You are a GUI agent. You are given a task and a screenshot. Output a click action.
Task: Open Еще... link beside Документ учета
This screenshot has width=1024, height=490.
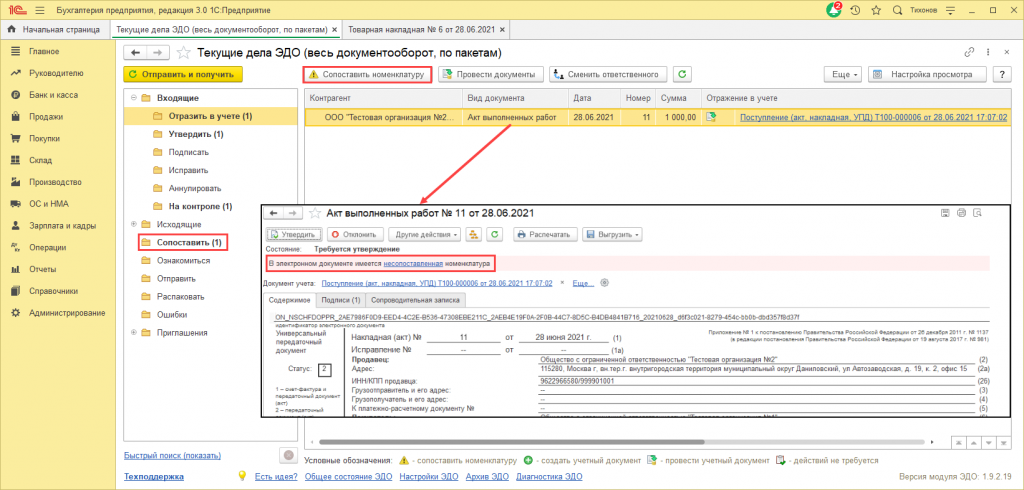pyautogui.click(x=583, y=284)
